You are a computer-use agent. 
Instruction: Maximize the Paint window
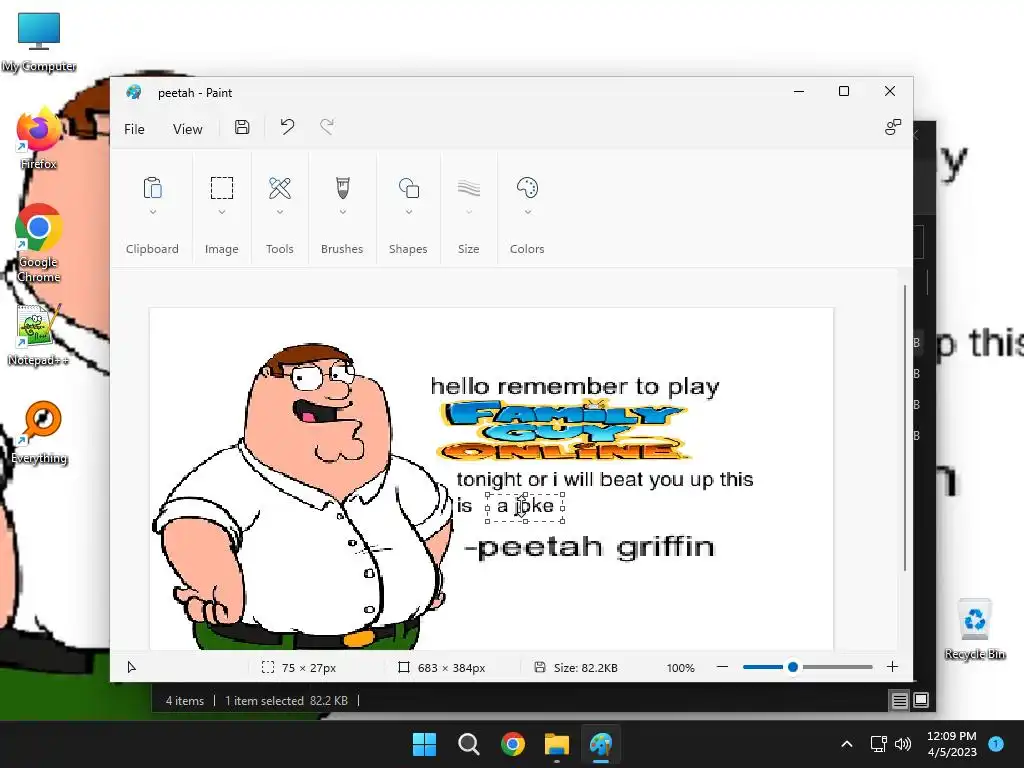coord(844,91)
